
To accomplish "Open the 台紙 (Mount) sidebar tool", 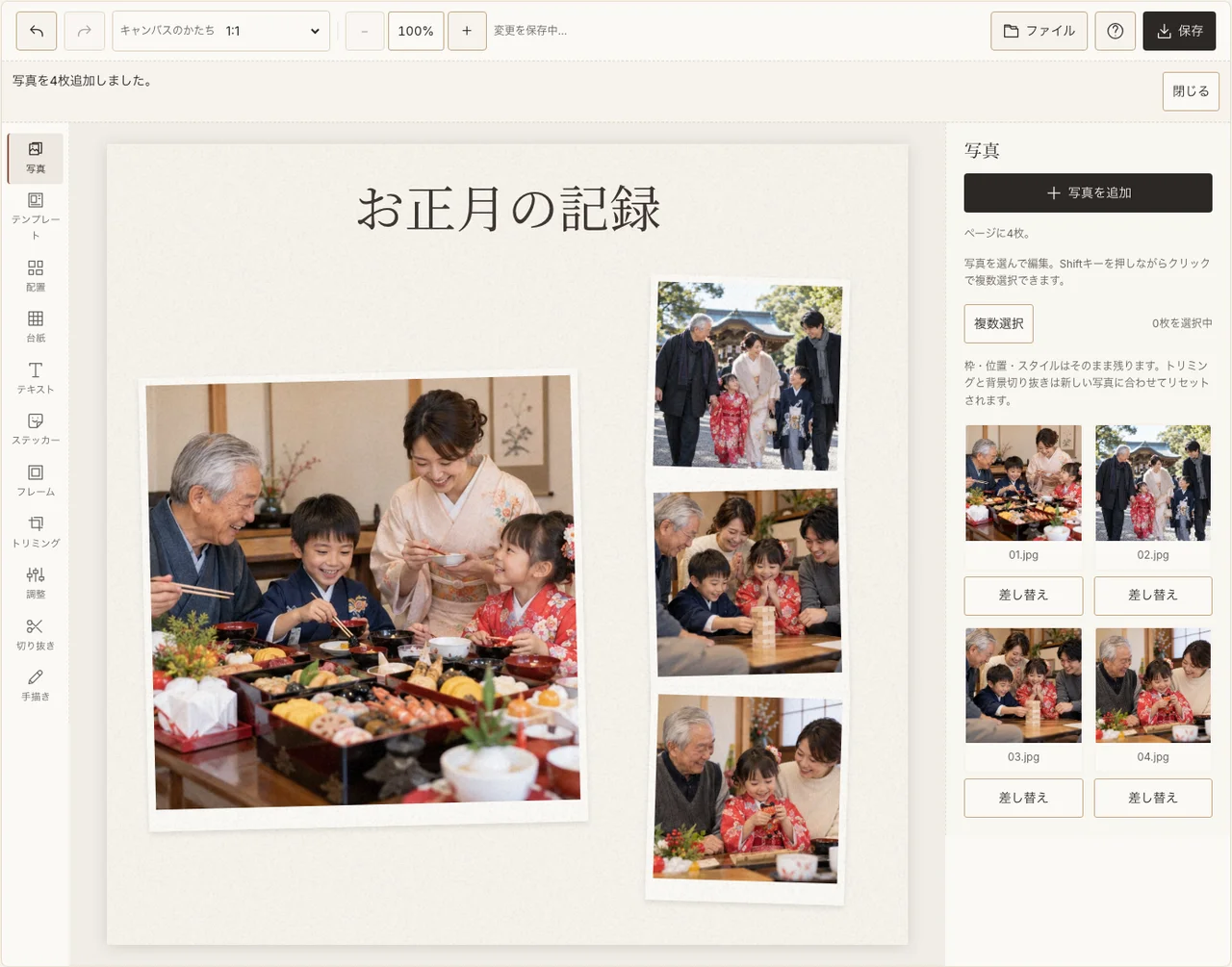I will pyautogui.click(x=36, y=326).
